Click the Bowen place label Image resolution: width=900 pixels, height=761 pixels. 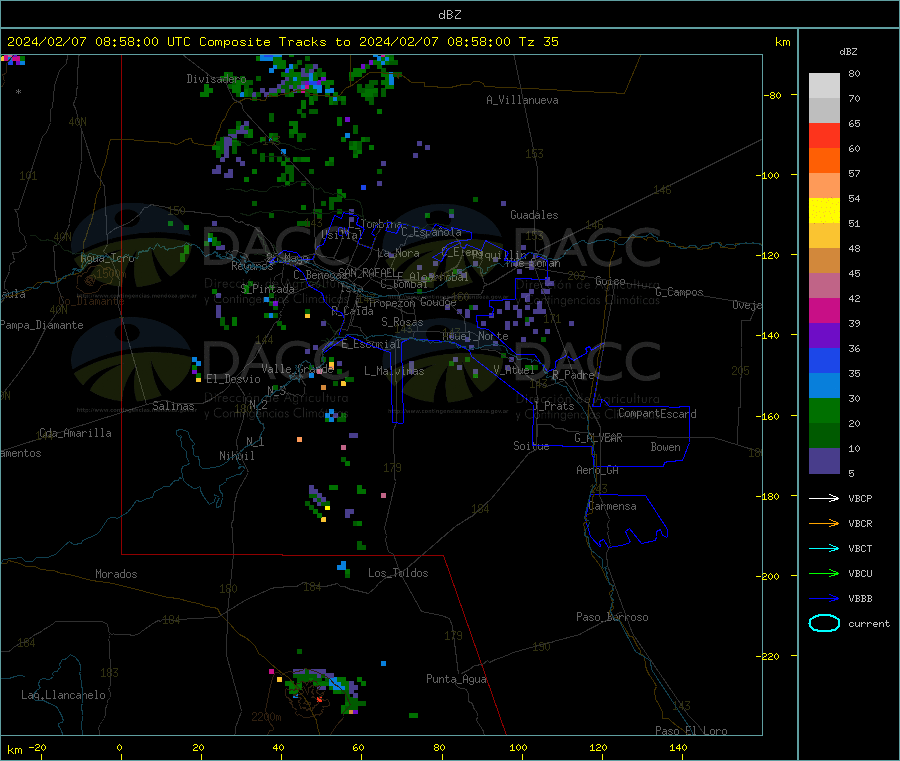[x=666, y=447]
